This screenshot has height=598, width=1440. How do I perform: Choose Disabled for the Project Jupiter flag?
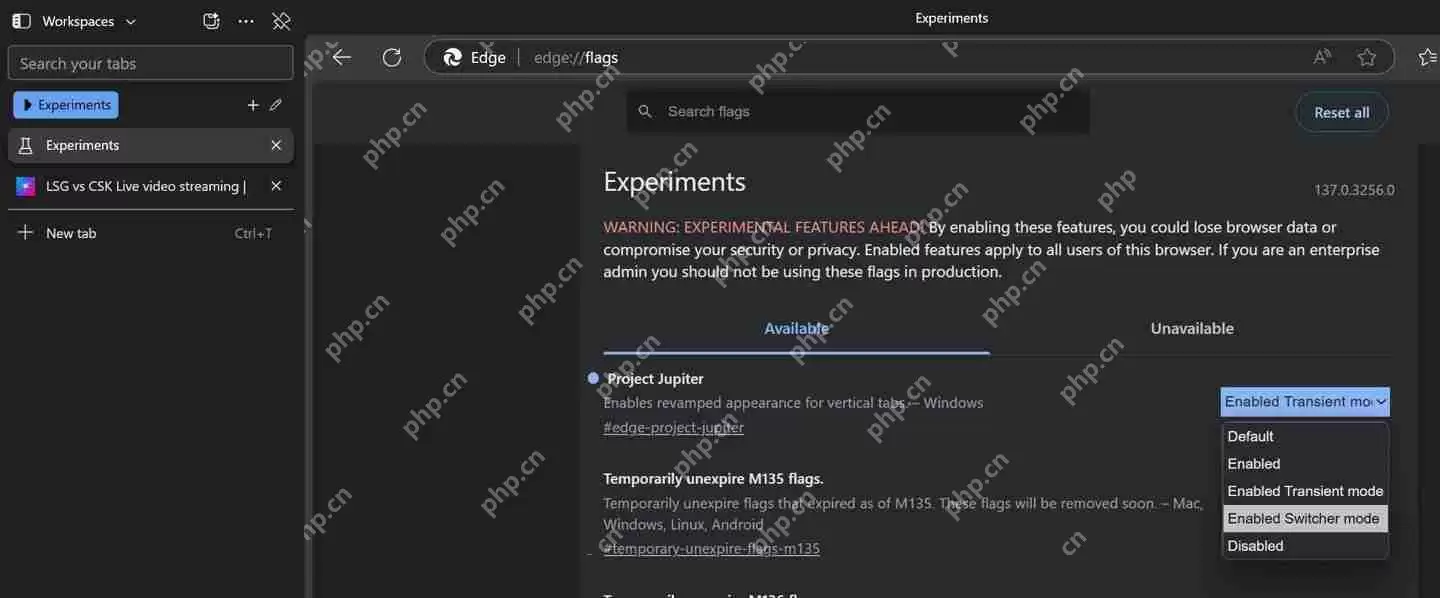1254,545
